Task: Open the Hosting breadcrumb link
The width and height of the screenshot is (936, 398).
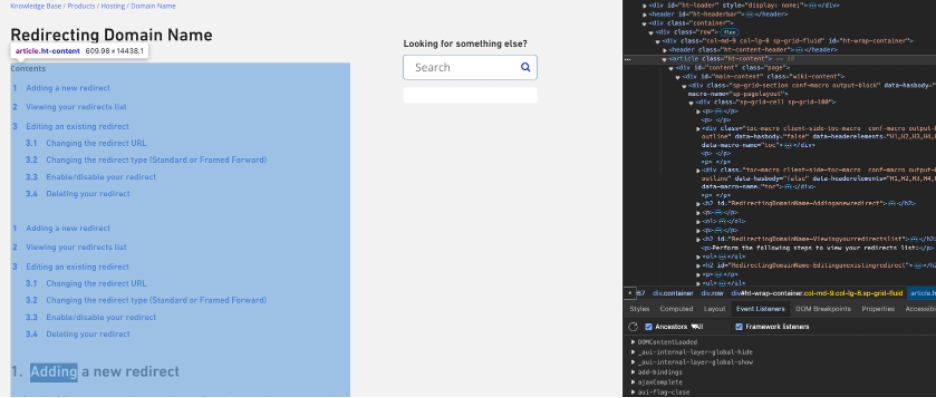Action: [x=112, y=6]
